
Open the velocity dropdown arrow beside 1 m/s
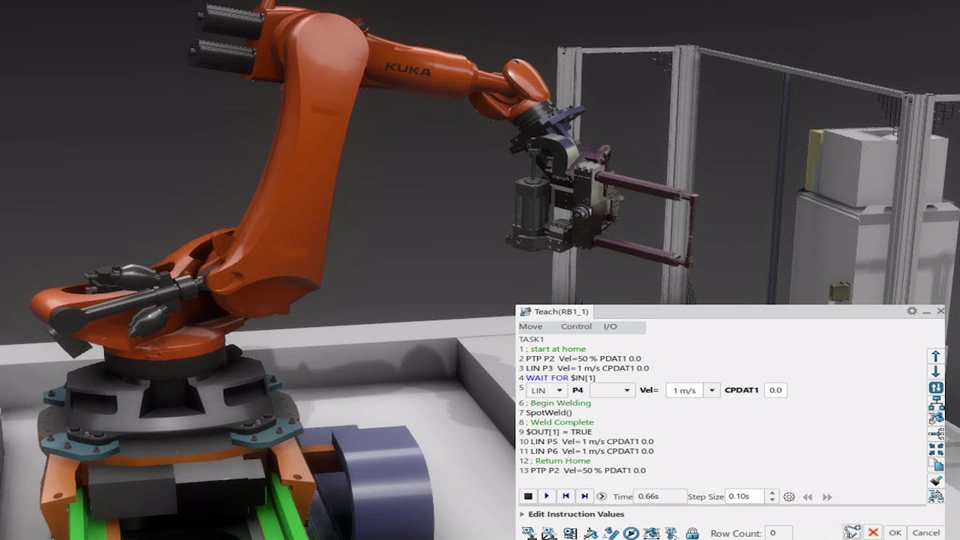pos(711,390)
